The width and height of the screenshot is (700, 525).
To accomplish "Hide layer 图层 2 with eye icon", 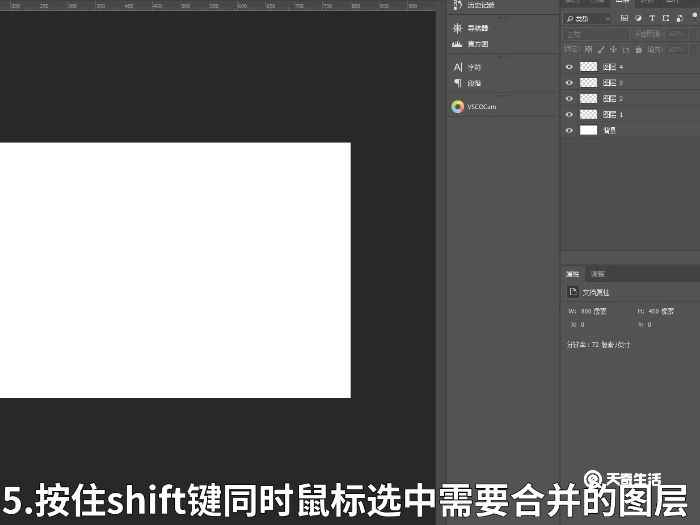I will 569,99.
